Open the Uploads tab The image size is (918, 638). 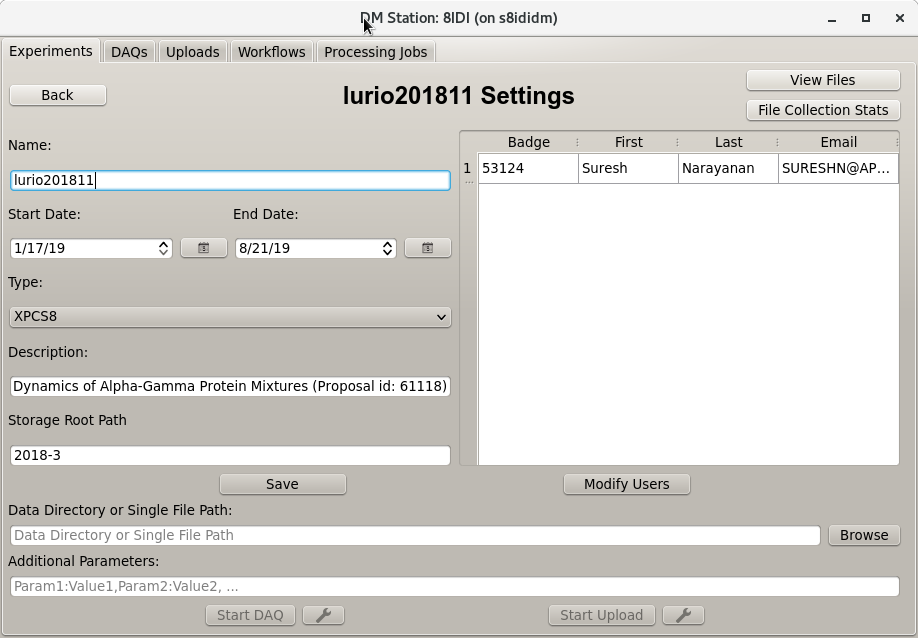[x=192, y=52]
